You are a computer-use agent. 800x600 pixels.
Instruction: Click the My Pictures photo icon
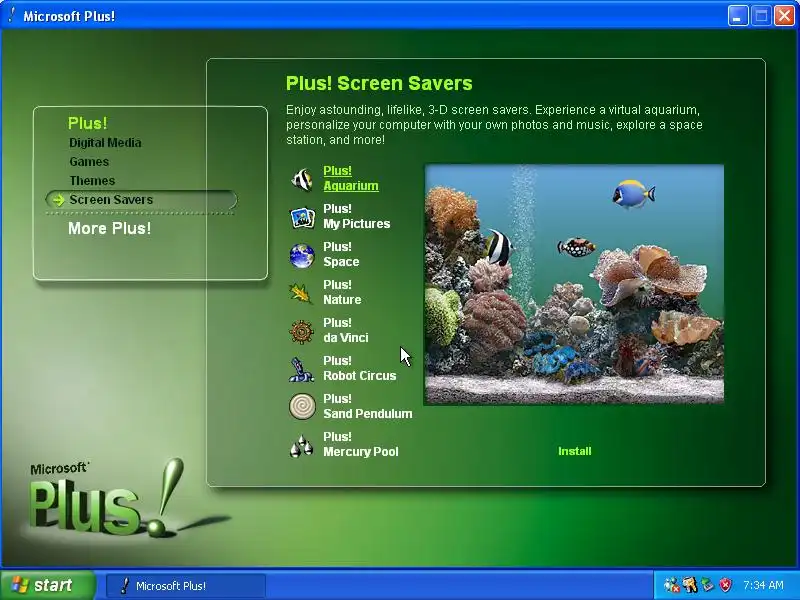click(x=302, y=218)
